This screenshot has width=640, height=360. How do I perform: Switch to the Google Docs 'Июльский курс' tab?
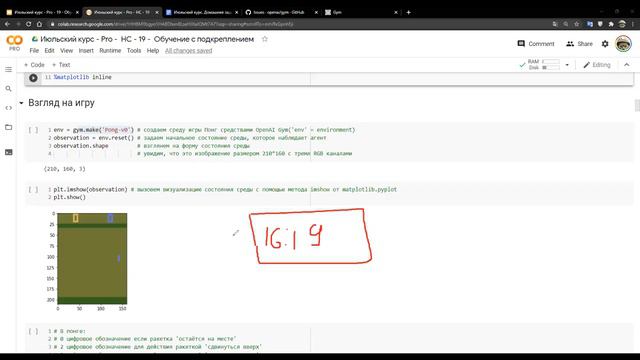[202, 12]
